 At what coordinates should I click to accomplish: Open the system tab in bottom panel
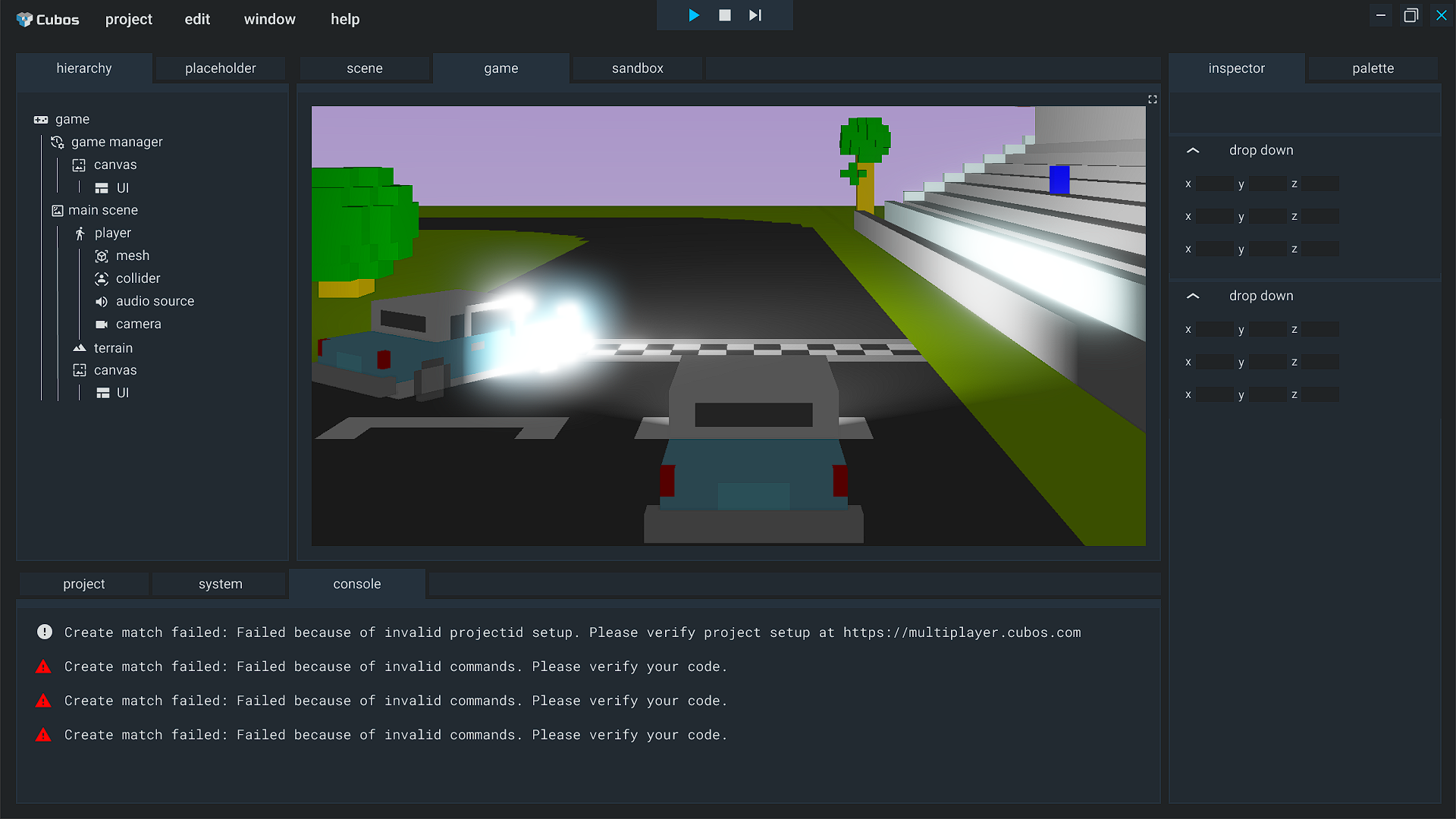click(x=221, y=584)
